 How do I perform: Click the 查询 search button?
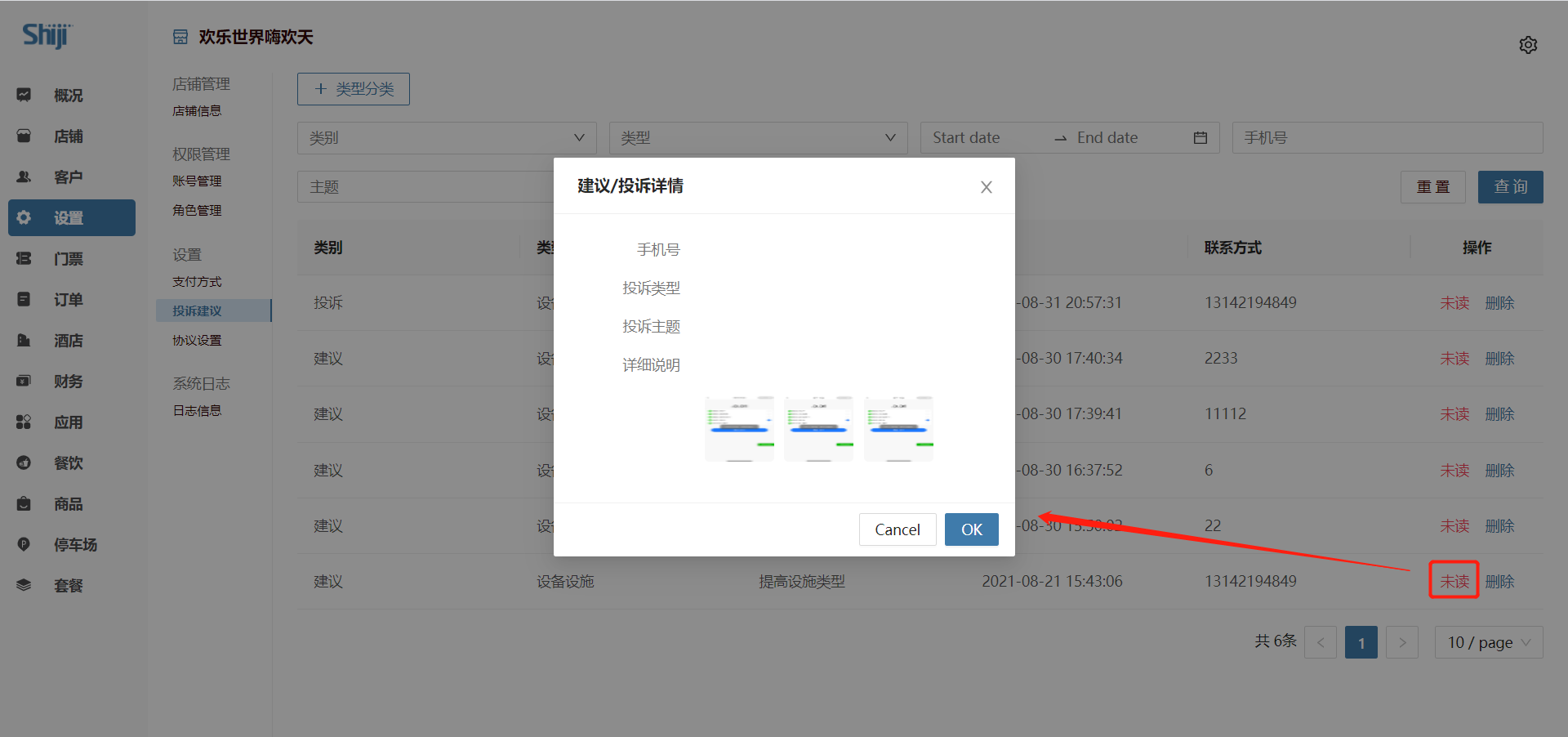click(x=1511, y=187)
